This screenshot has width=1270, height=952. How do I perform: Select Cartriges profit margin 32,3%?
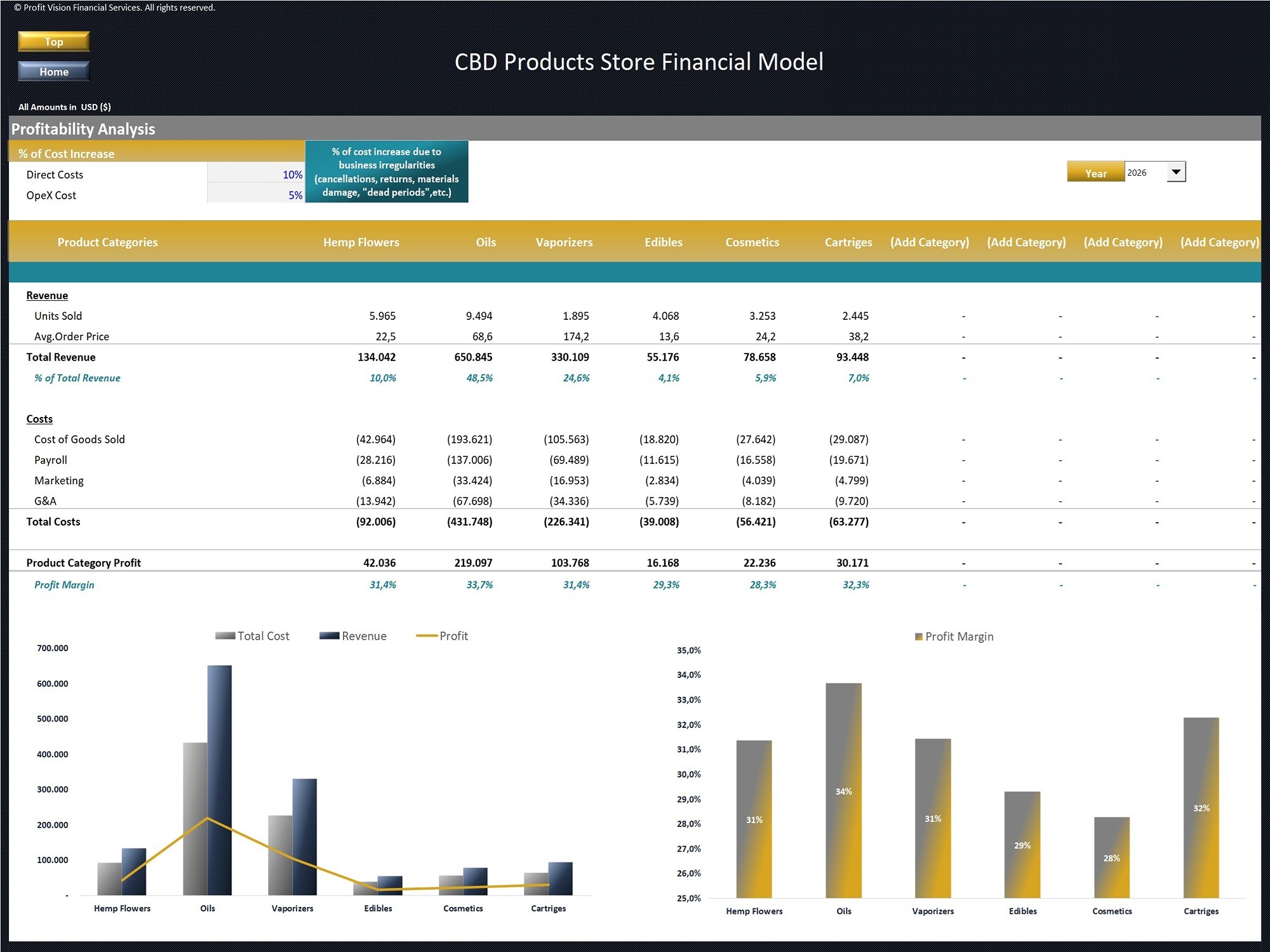[855, 585]
